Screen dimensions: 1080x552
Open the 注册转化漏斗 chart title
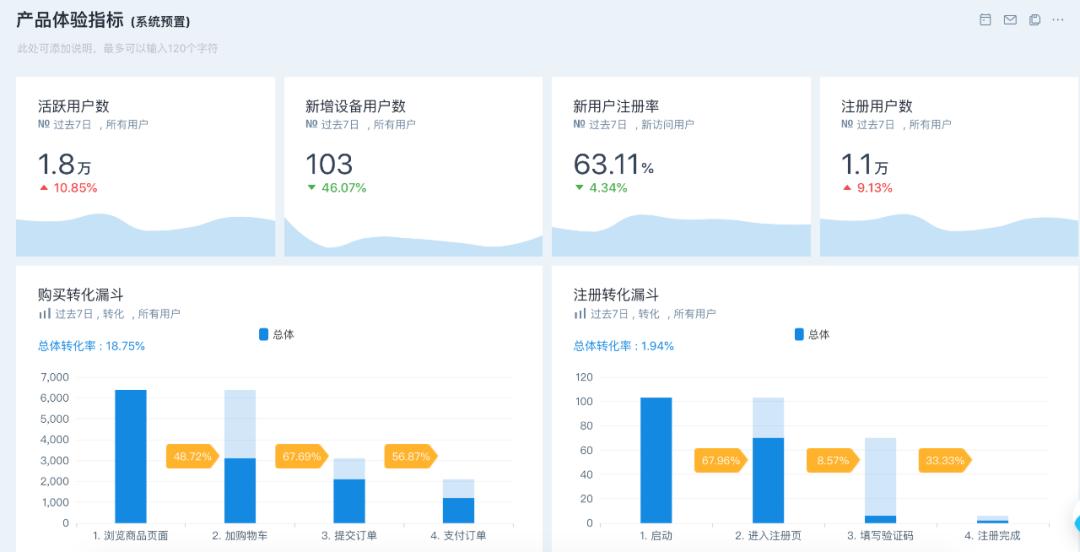(616, 295)
